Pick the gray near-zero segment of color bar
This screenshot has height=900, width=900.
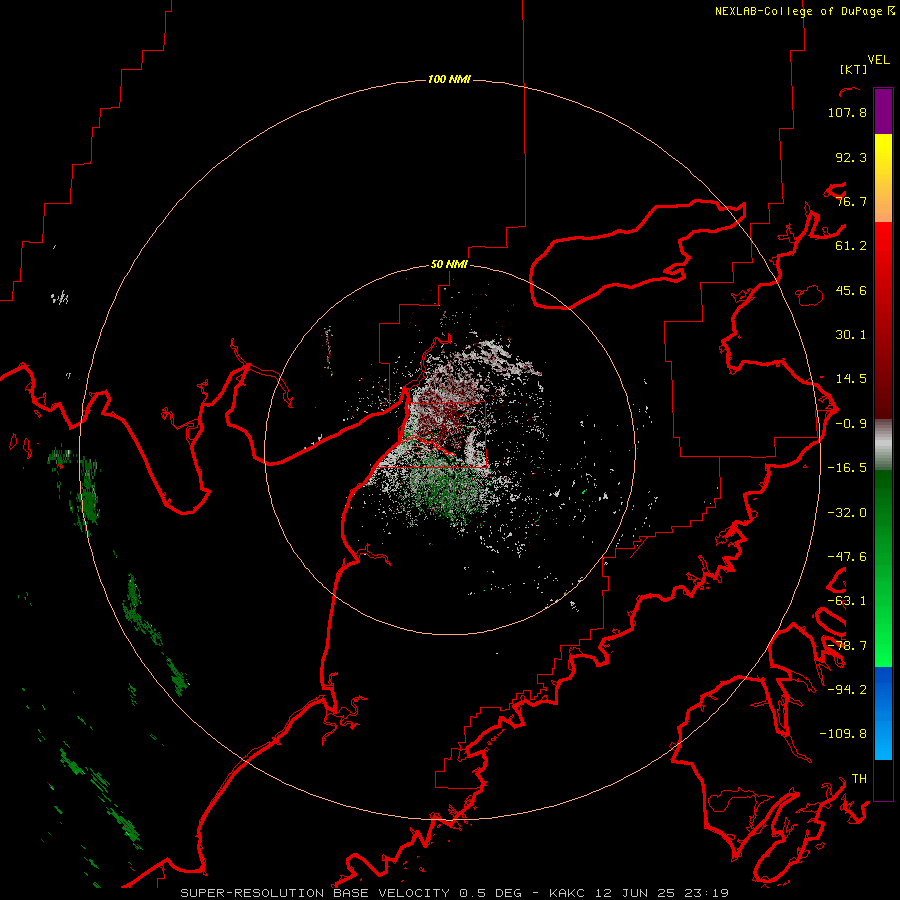(883, 444)
